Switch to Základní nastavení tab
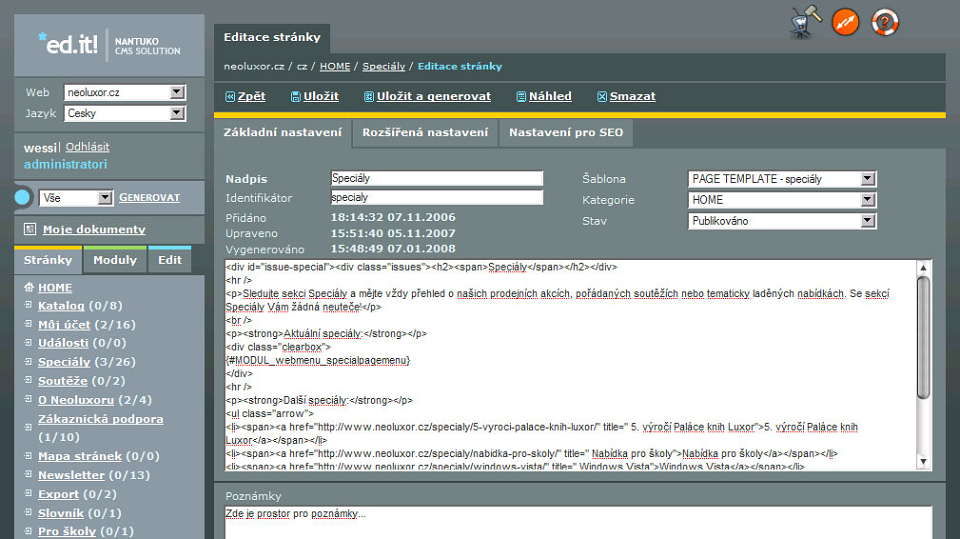The height and width of the screenshot is (539, 960). pyautogui.click(x=283, y=133)
